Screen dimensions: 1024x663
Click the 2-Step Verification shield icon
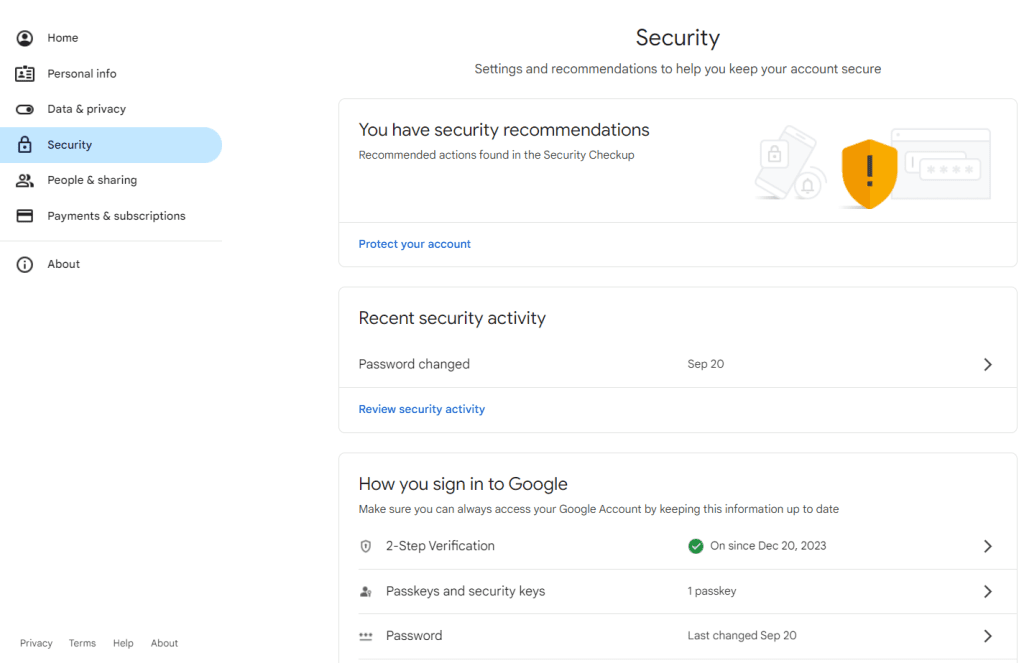click(366, 546)
